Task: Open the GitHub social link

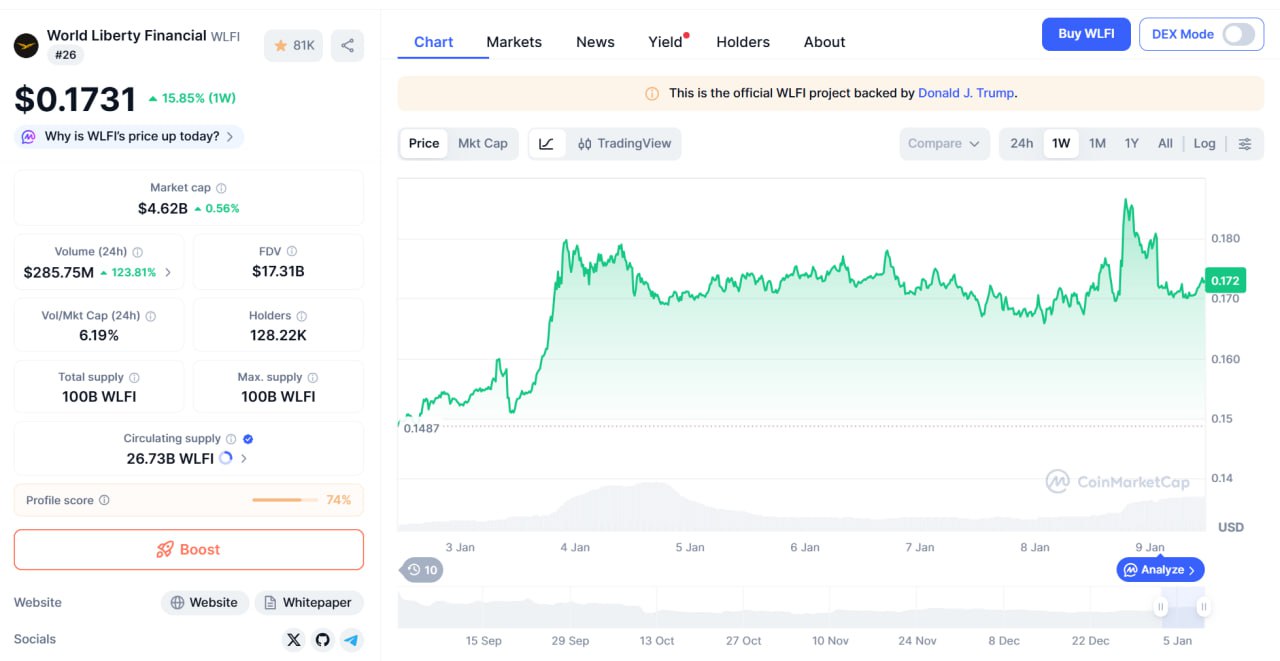Action: (322, 639)
